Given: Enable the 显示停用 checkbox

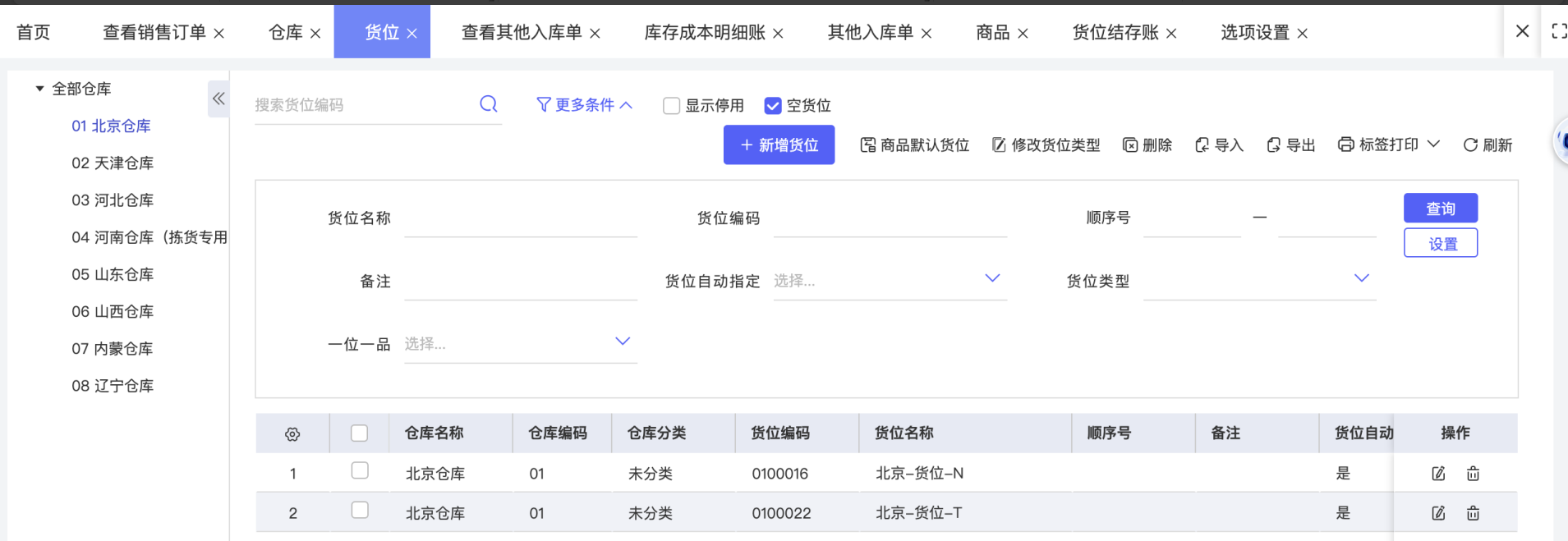Looking at the screenshot, I should [x=672, y=106].
